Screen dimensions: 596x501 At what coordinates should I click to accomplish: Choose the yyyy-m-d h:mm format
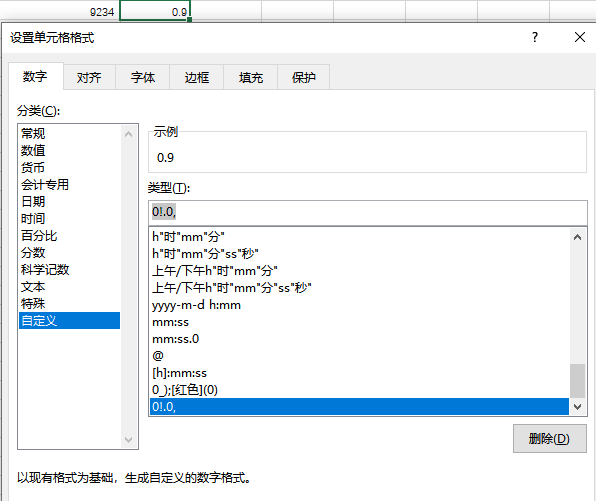click(360, 305)
